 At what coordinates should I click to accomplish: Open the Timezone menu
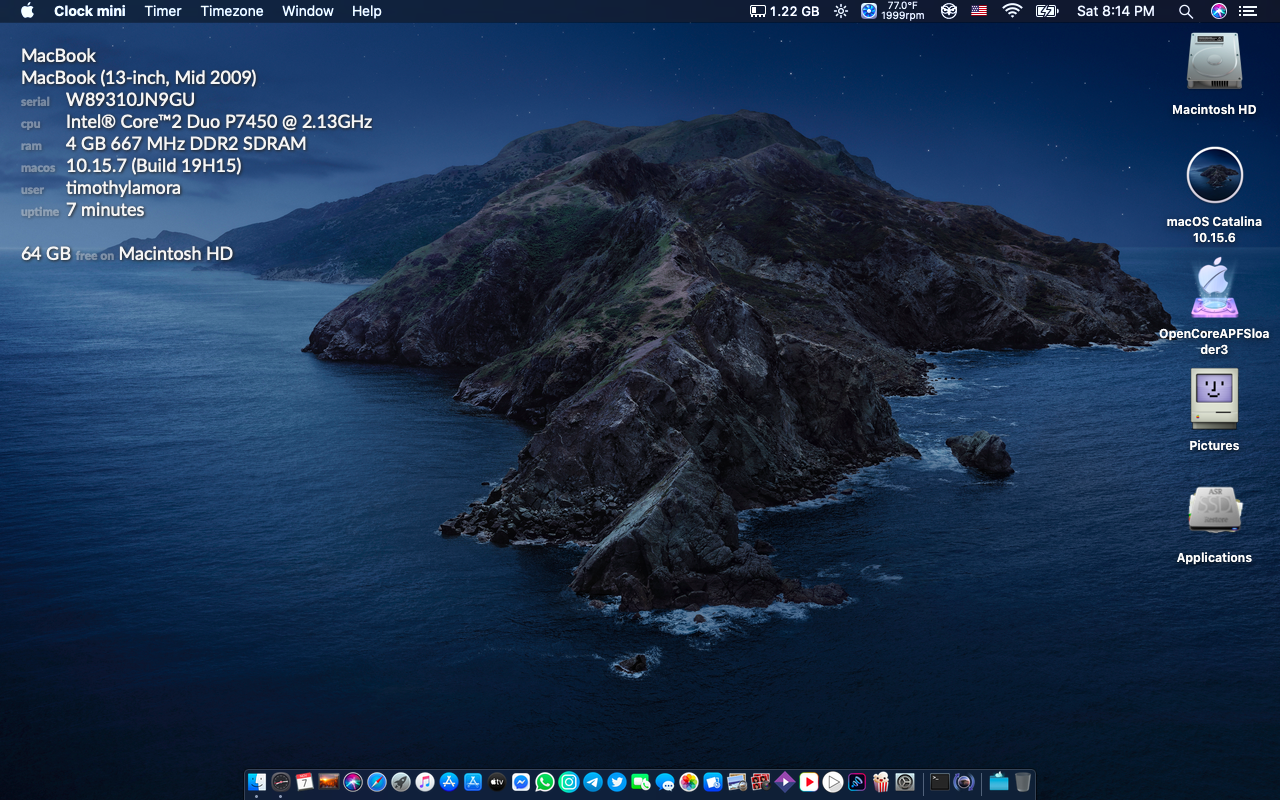pyautogui.click(x=232, y=11)
